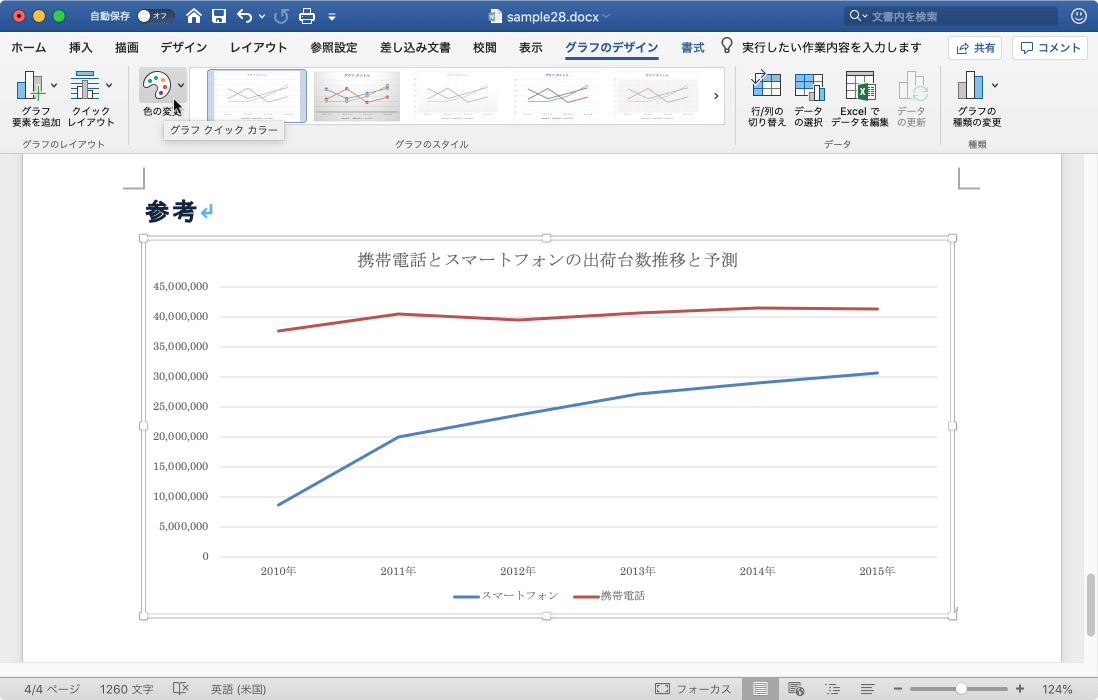Screen dimensions: 1098x700
Task: Expand the Change Chart Type dropdown arrow
Action: [x=995, y=85]
